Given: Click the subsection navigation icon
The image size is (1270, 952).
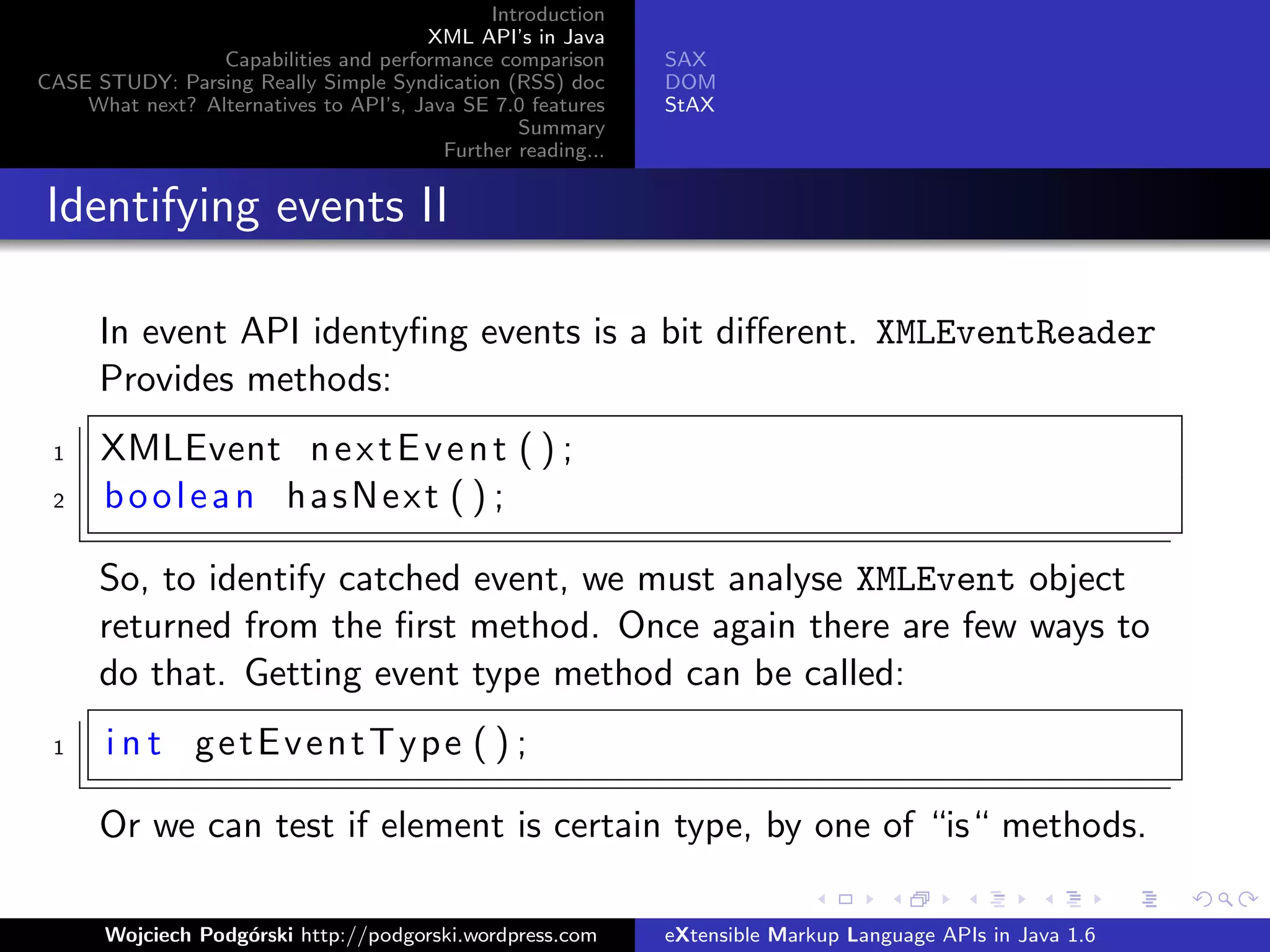Looking at the screenshot, I should pos(998,899).
